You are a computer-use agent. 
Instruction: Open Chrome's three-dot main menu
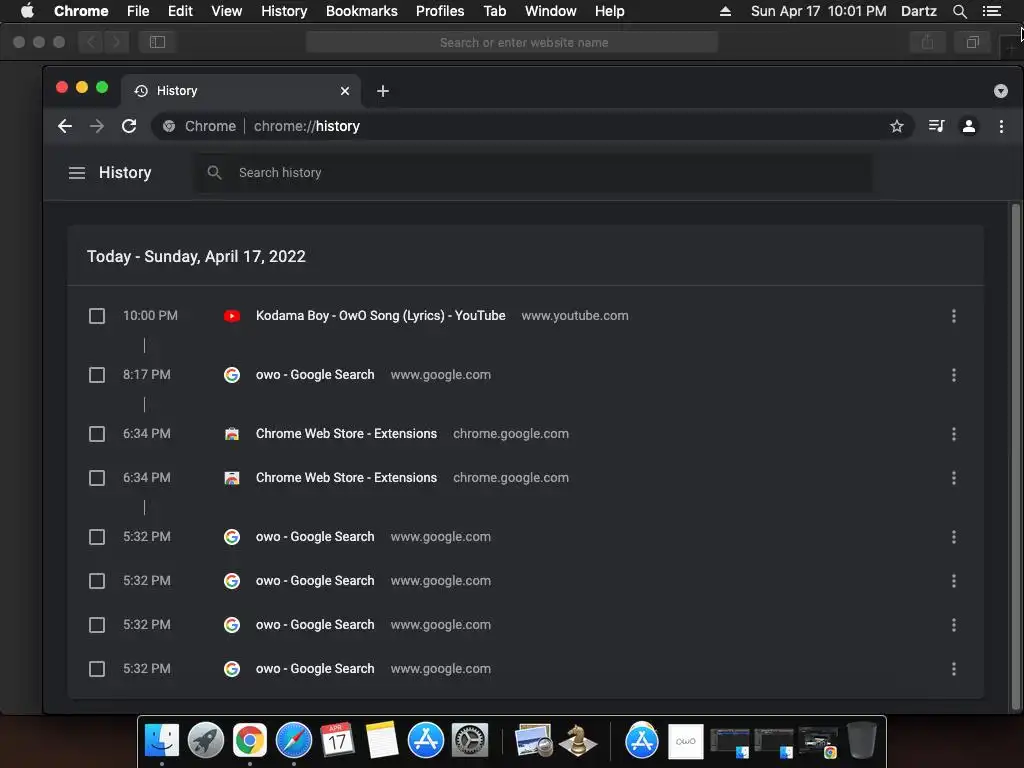tap(1001, 126)
